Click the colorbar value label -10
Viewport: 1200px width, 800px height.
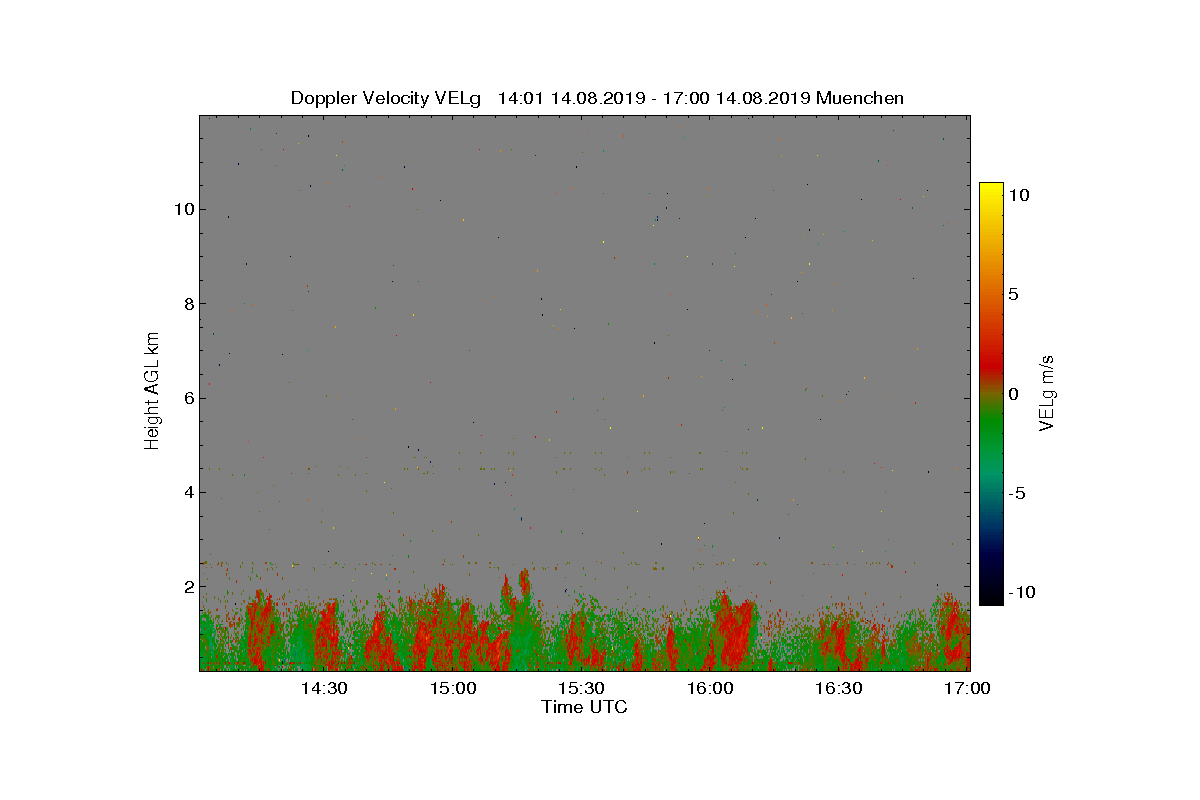click(1020, 592)
